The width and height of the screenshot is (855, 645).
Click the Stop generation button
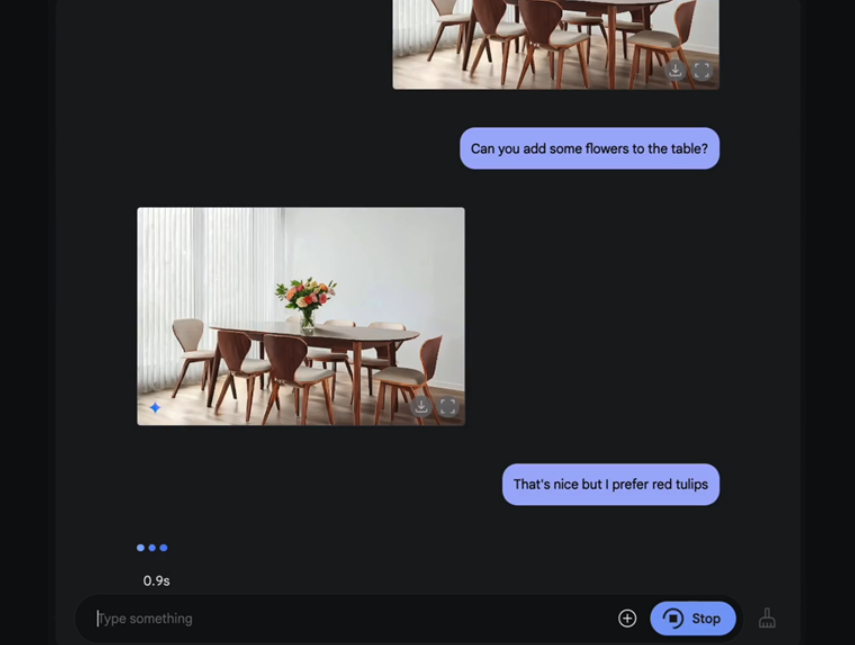tap(693, 618)
